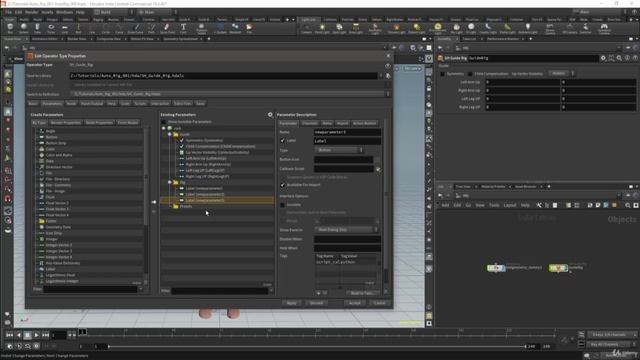
Task: Select the Spray Paint shelf tool
Action: (x=167, y=29)
